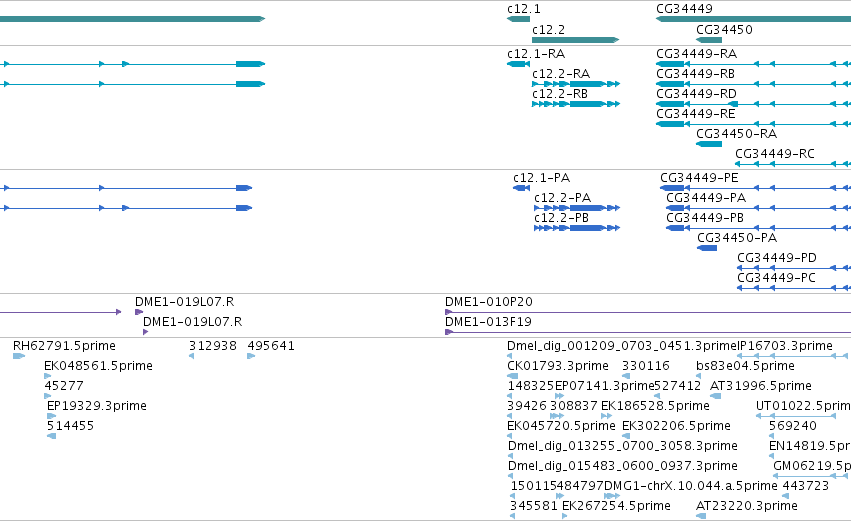Click coding sequence c12.2-PA
The width and height of the screenshot is (851, 521).
[577, 208]
